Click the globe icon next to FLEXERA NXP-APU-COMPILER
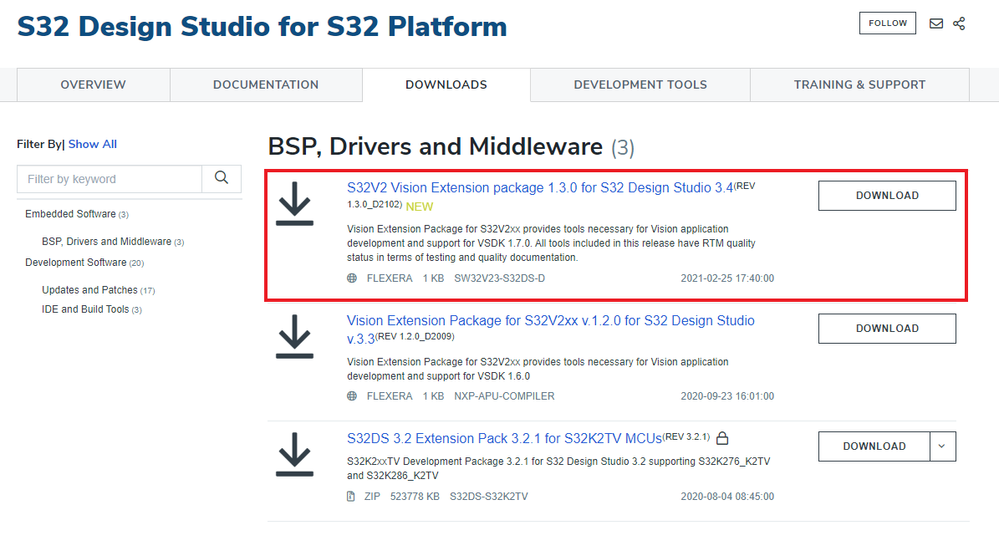Screen dimensions: 999x536 352,396
